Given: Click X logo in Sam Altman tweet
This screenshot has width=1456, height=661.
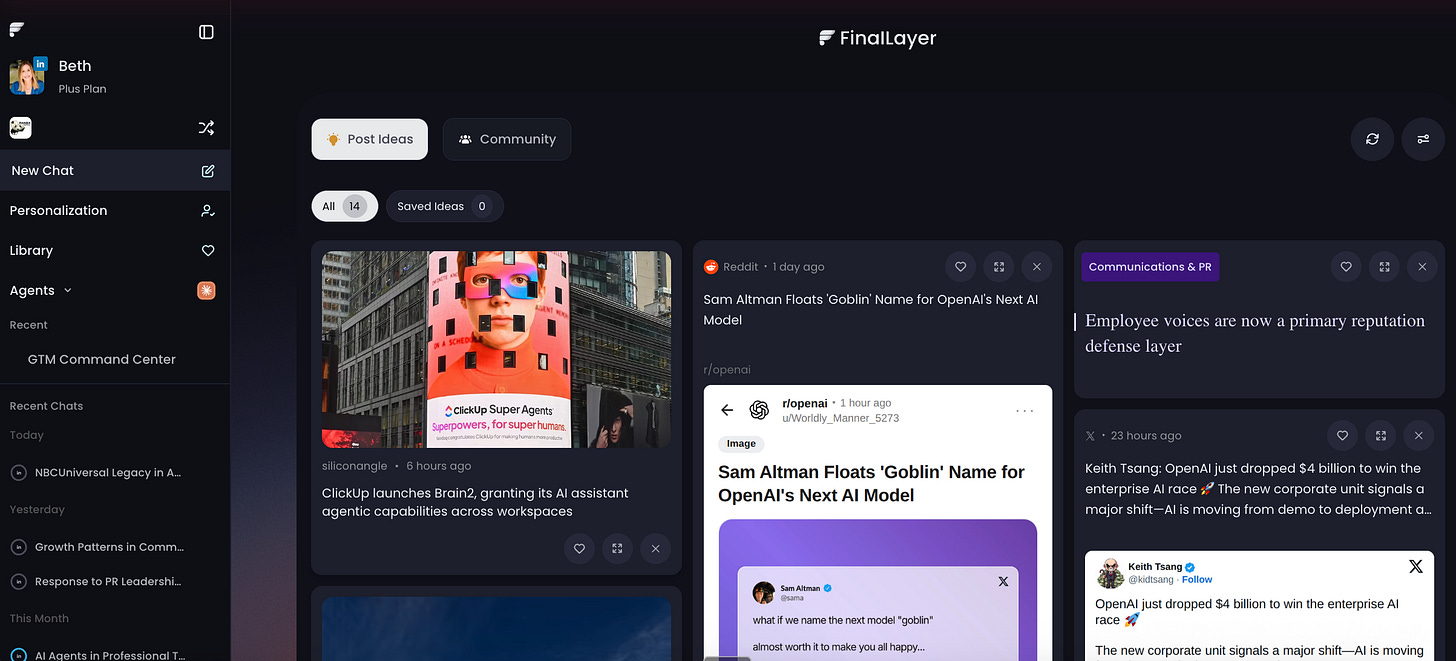Looking at the screenshot, I should click(1003, 581).
